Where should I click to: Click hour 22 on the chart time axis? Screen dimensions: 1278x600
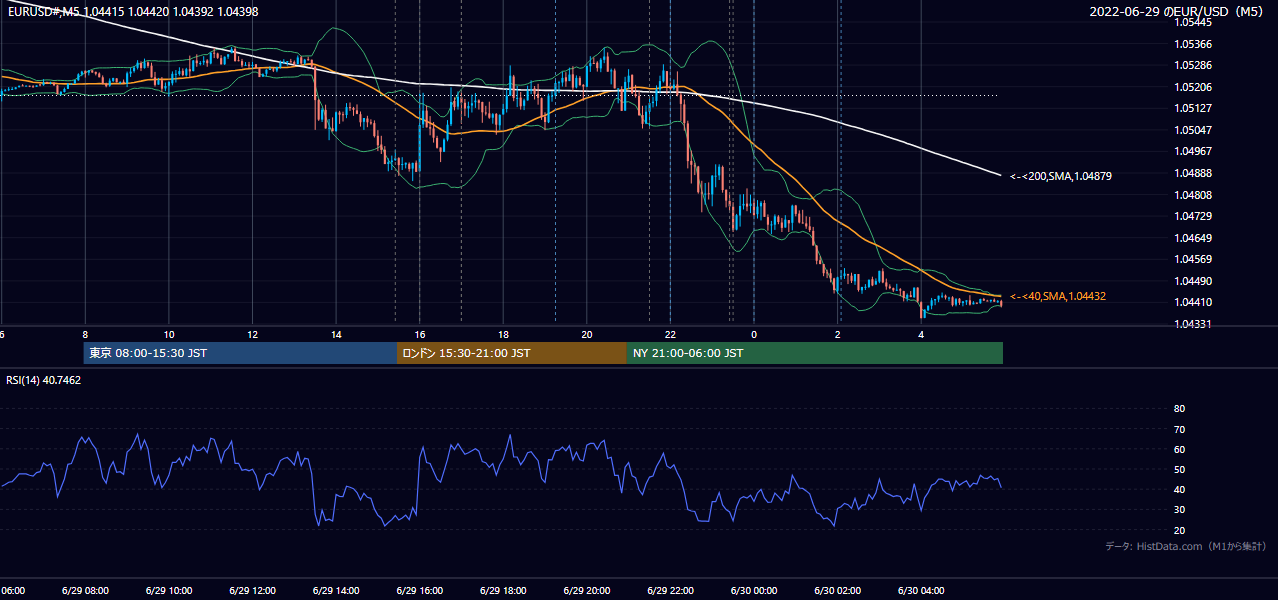point(670,334)
